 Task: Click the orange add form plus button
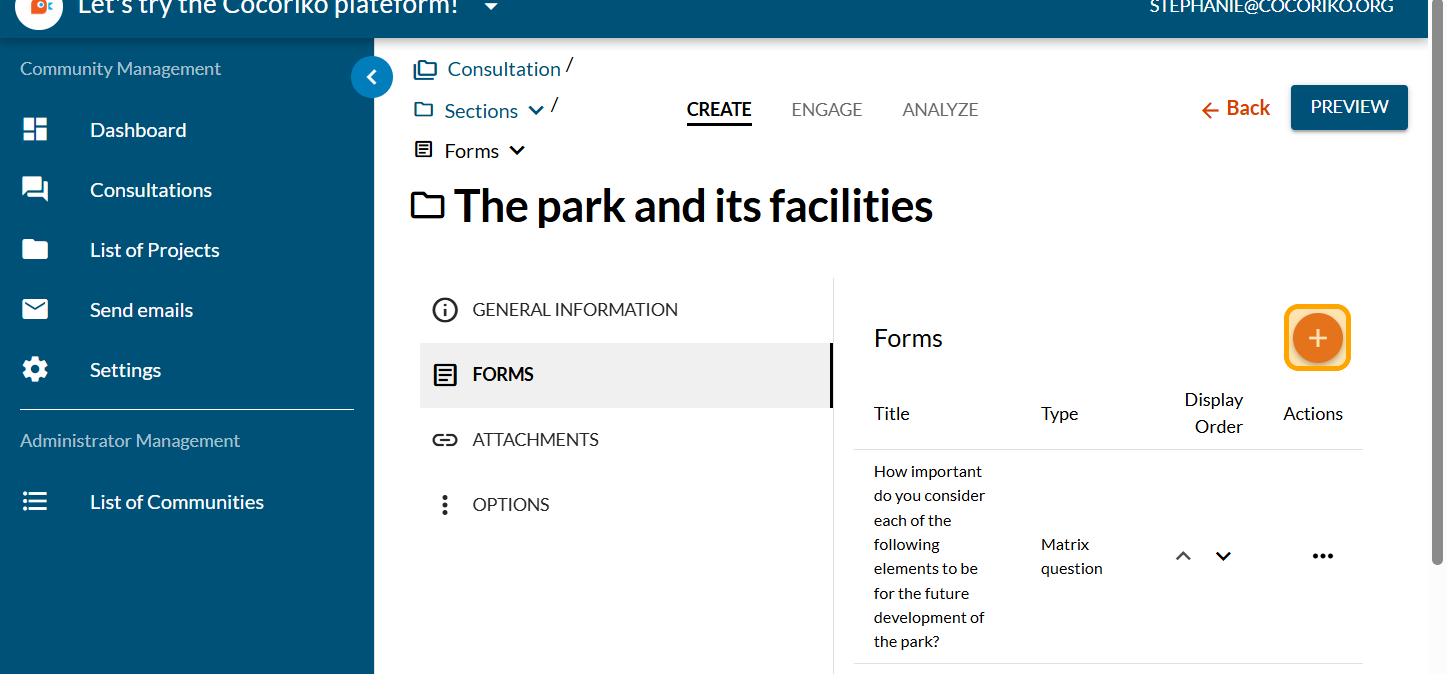pyautogui.click(x=1317, y=338)
